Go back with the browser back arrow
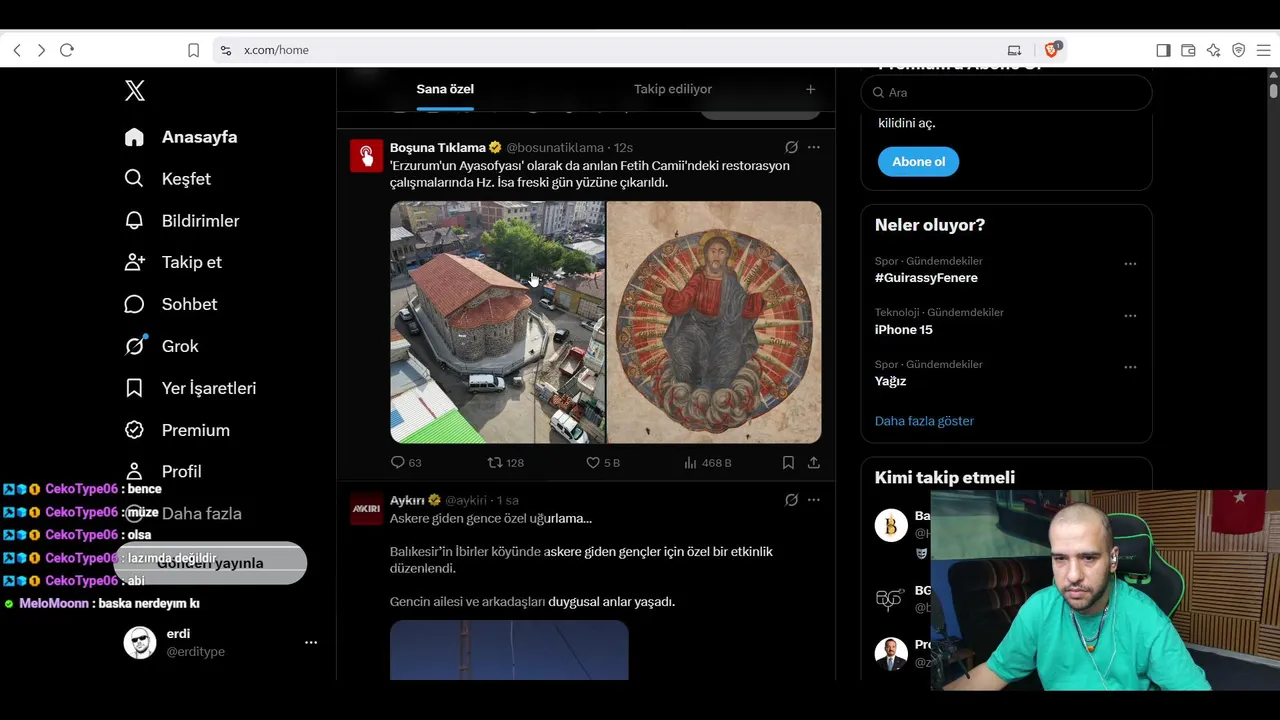Screen dimensions: 1280x720 17,50
